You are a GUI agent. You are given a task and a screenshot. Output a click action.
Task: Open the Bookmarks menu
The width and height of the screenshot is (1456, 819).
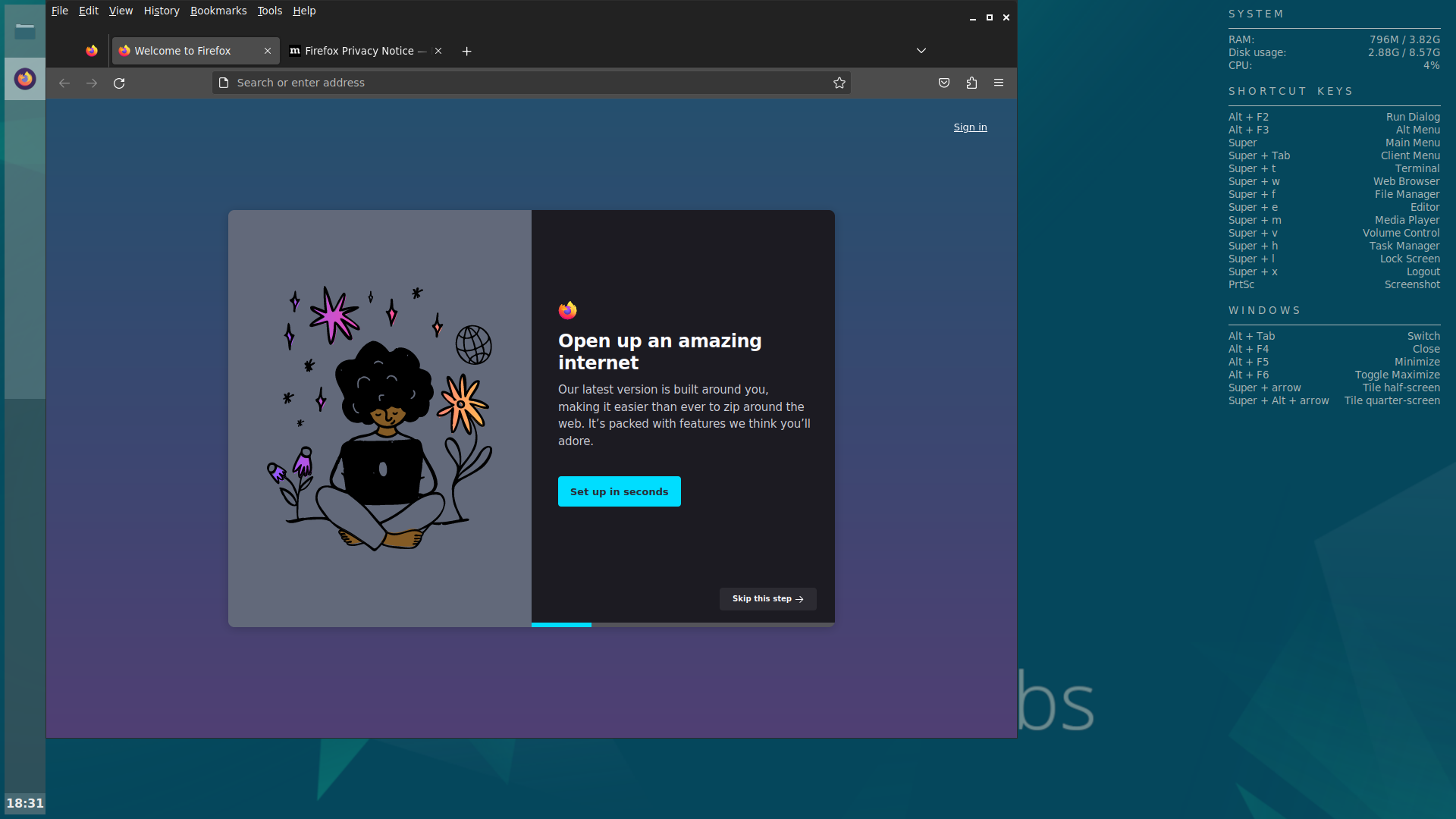tap(218, 11)
